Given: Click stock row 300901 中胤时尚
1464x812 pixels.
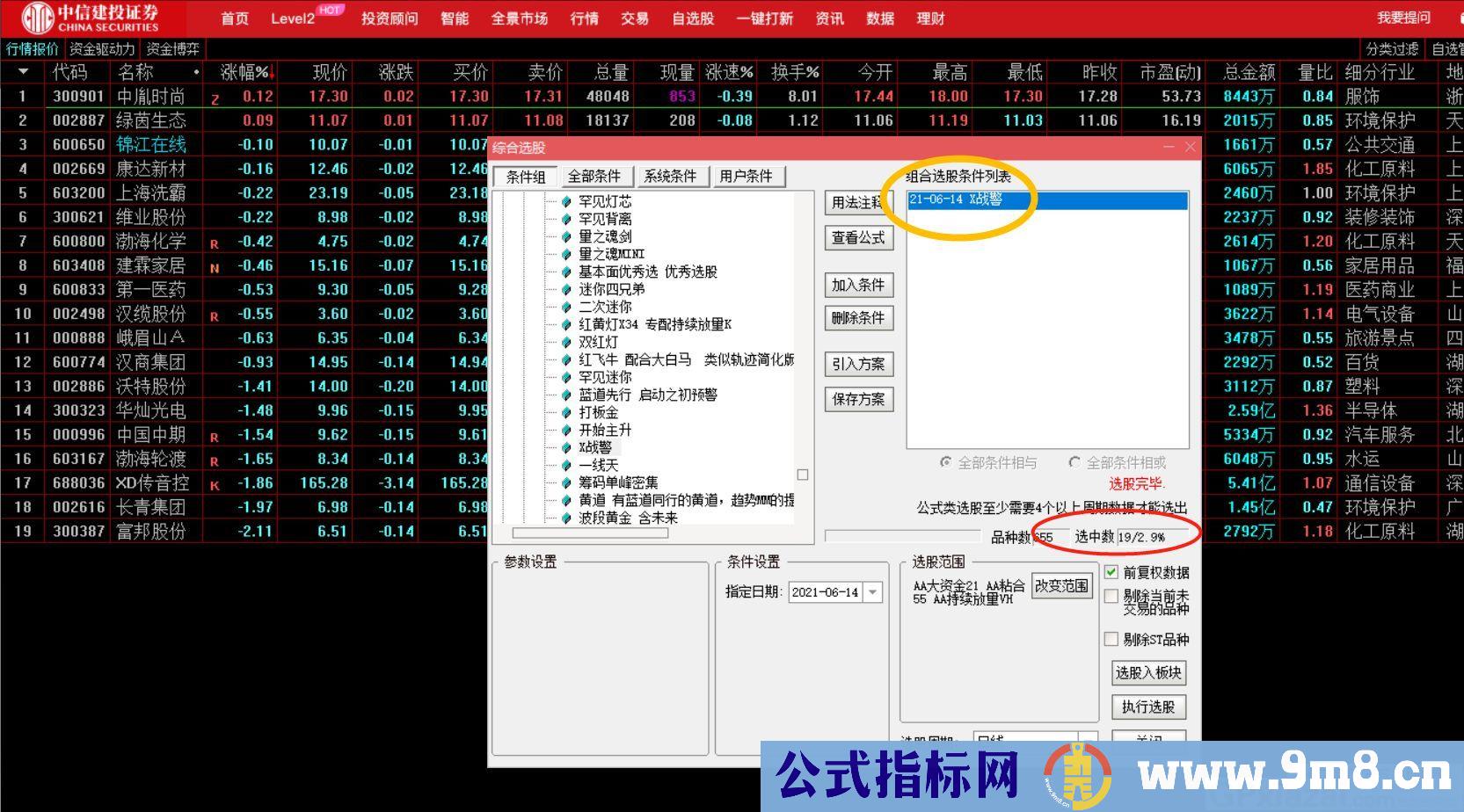Looking at the screenshot, I should pyautogui.click(x=732, y=96).
